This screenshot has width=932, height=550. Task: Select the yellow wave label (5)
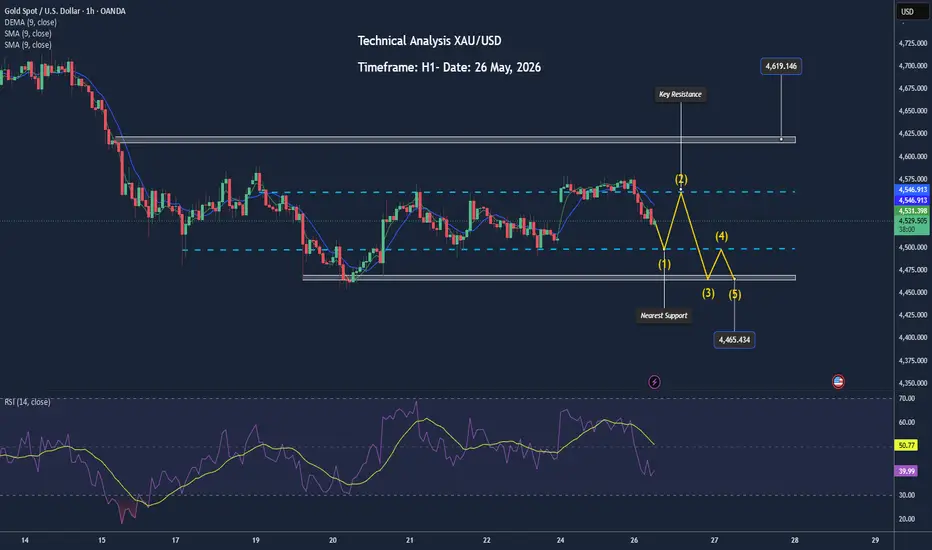tap(735, 294)
